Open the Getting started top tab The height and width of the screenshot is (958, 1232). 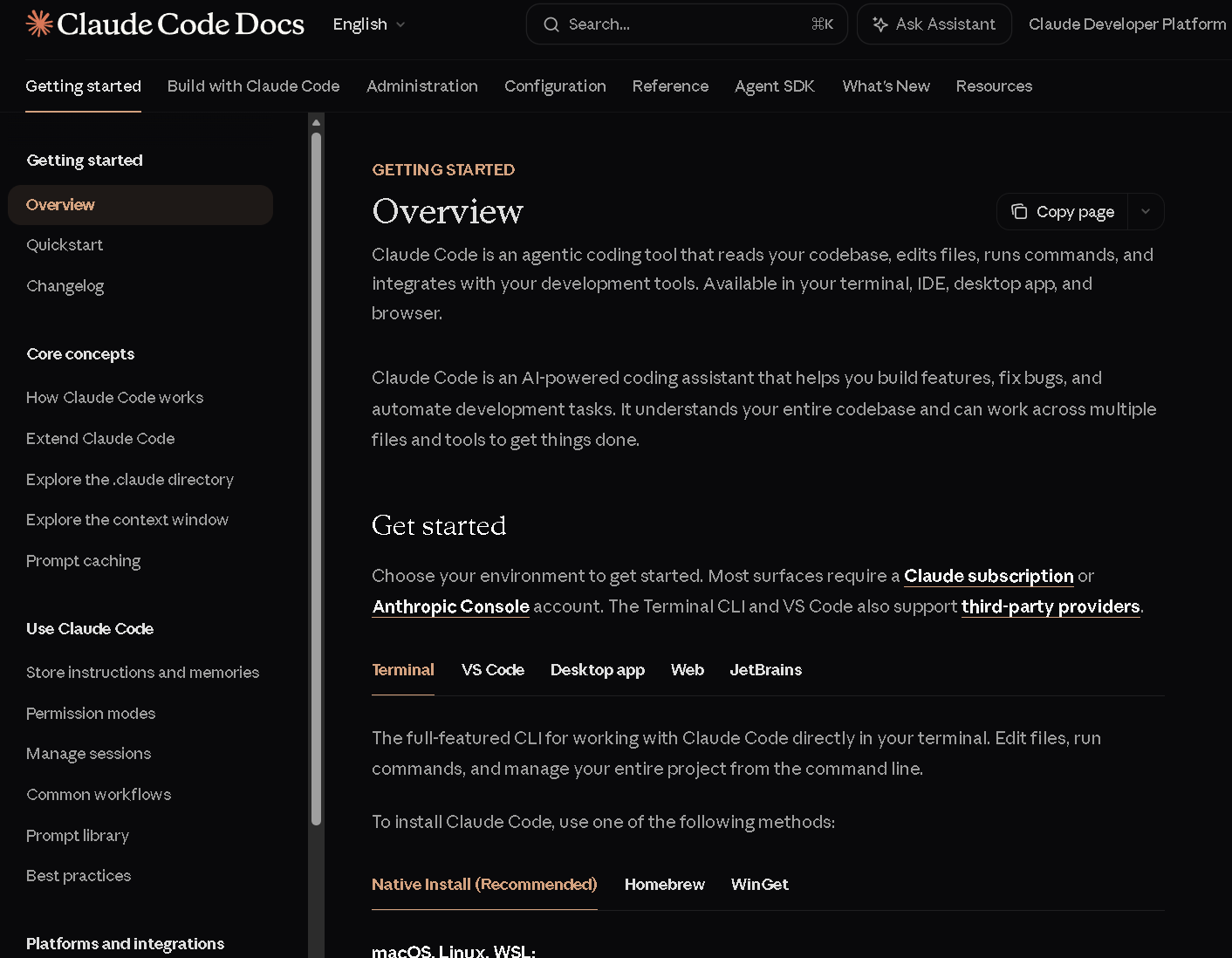coord(83,86)
